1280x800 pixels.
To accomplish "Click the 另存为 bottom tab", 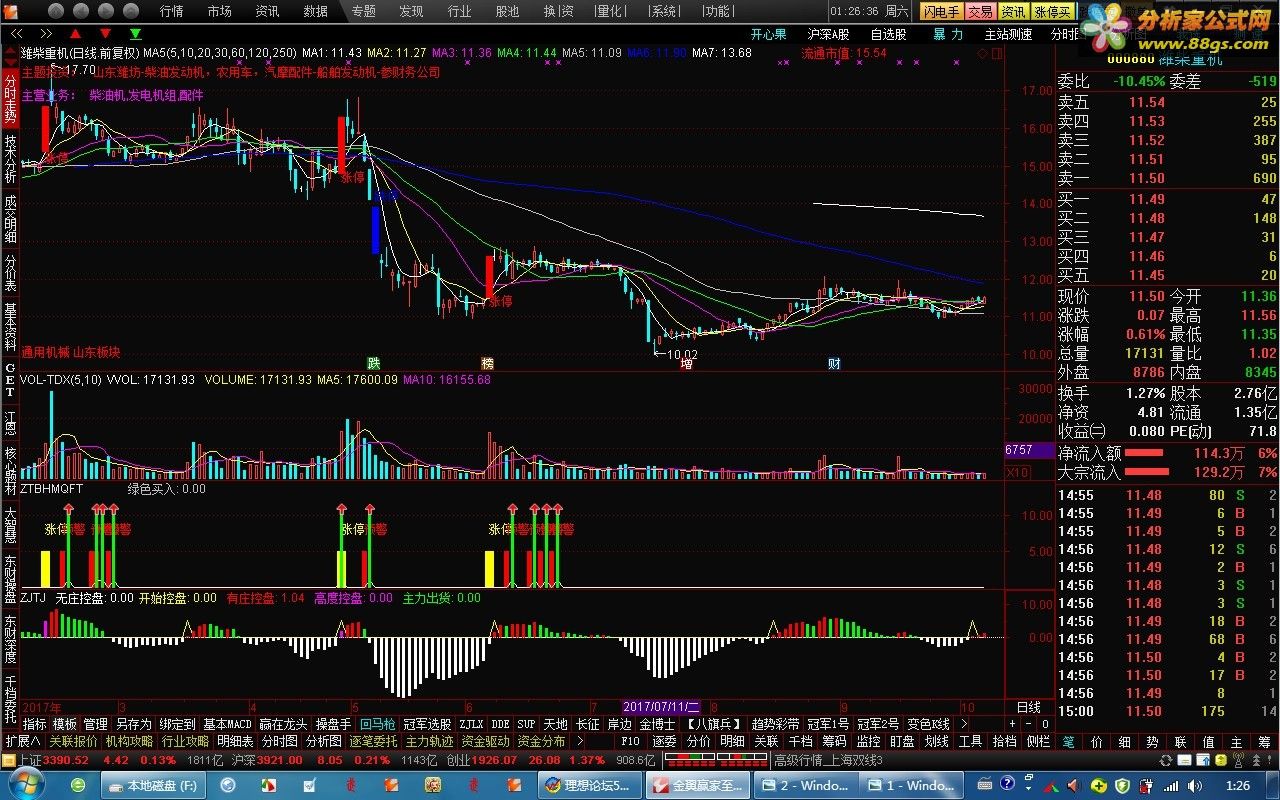I will (x=133, y=724).
